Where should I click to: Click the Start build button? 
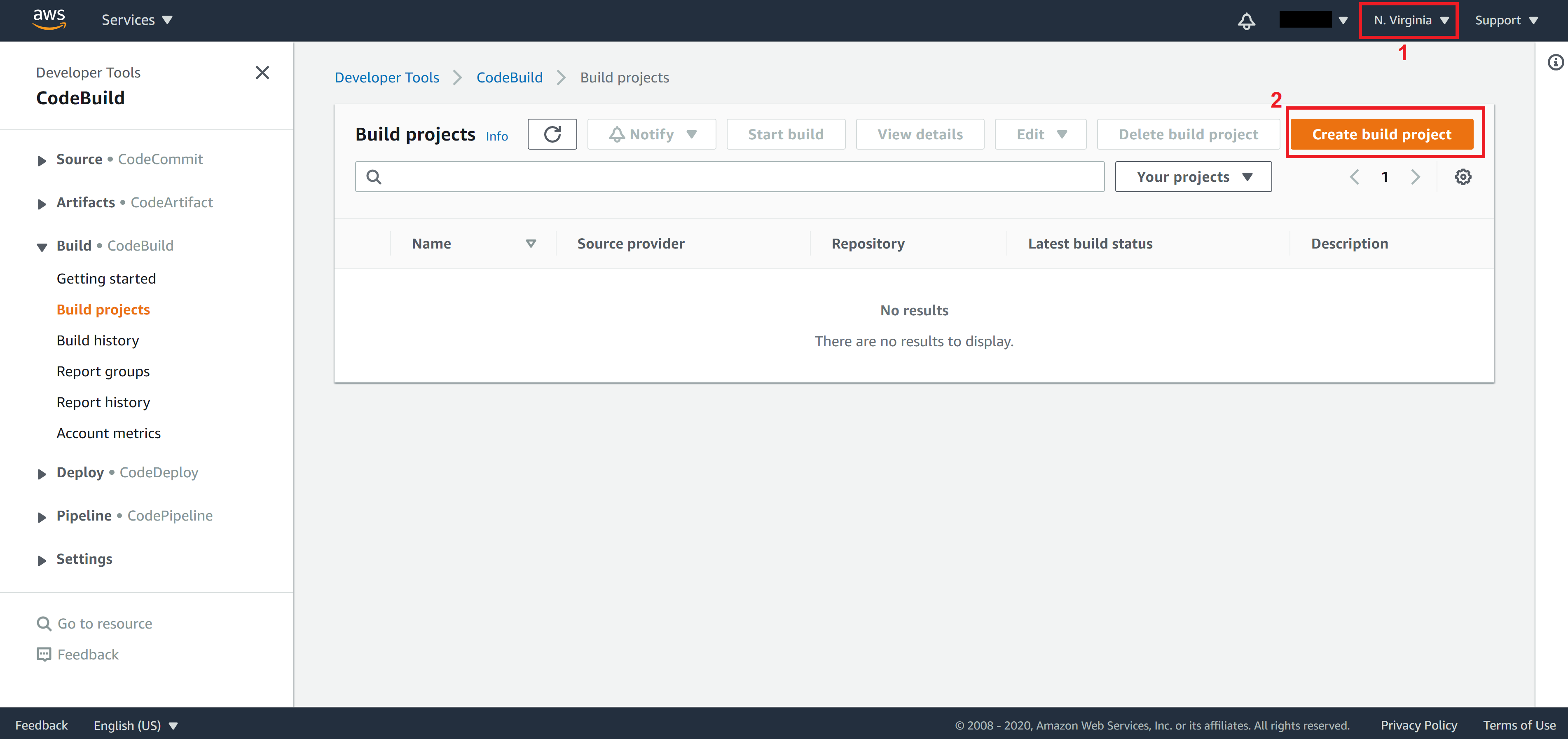point(786,134)
